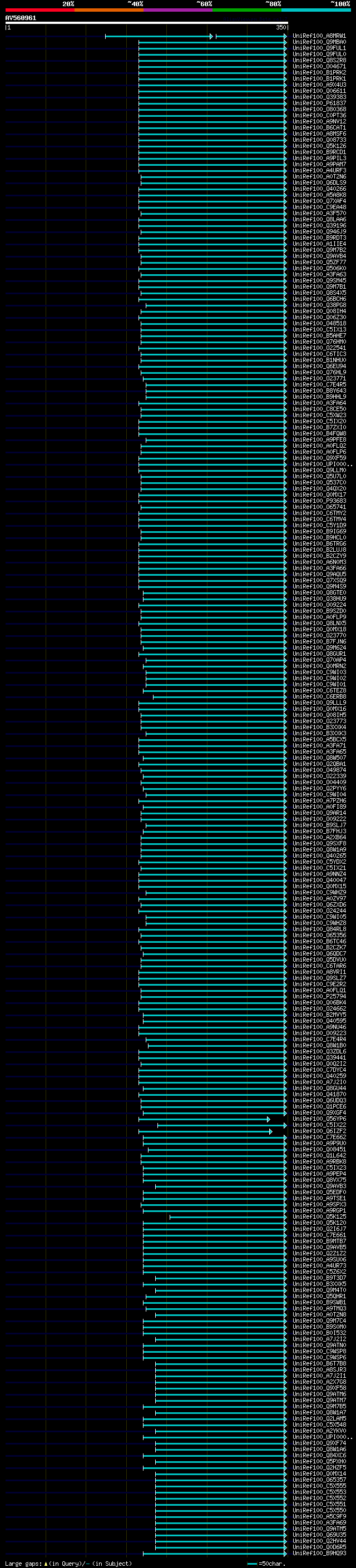Screen dimensions: 356x1568
Task: Open the UniRef100_Q08733 label
Action: click(x=319, y=140)
